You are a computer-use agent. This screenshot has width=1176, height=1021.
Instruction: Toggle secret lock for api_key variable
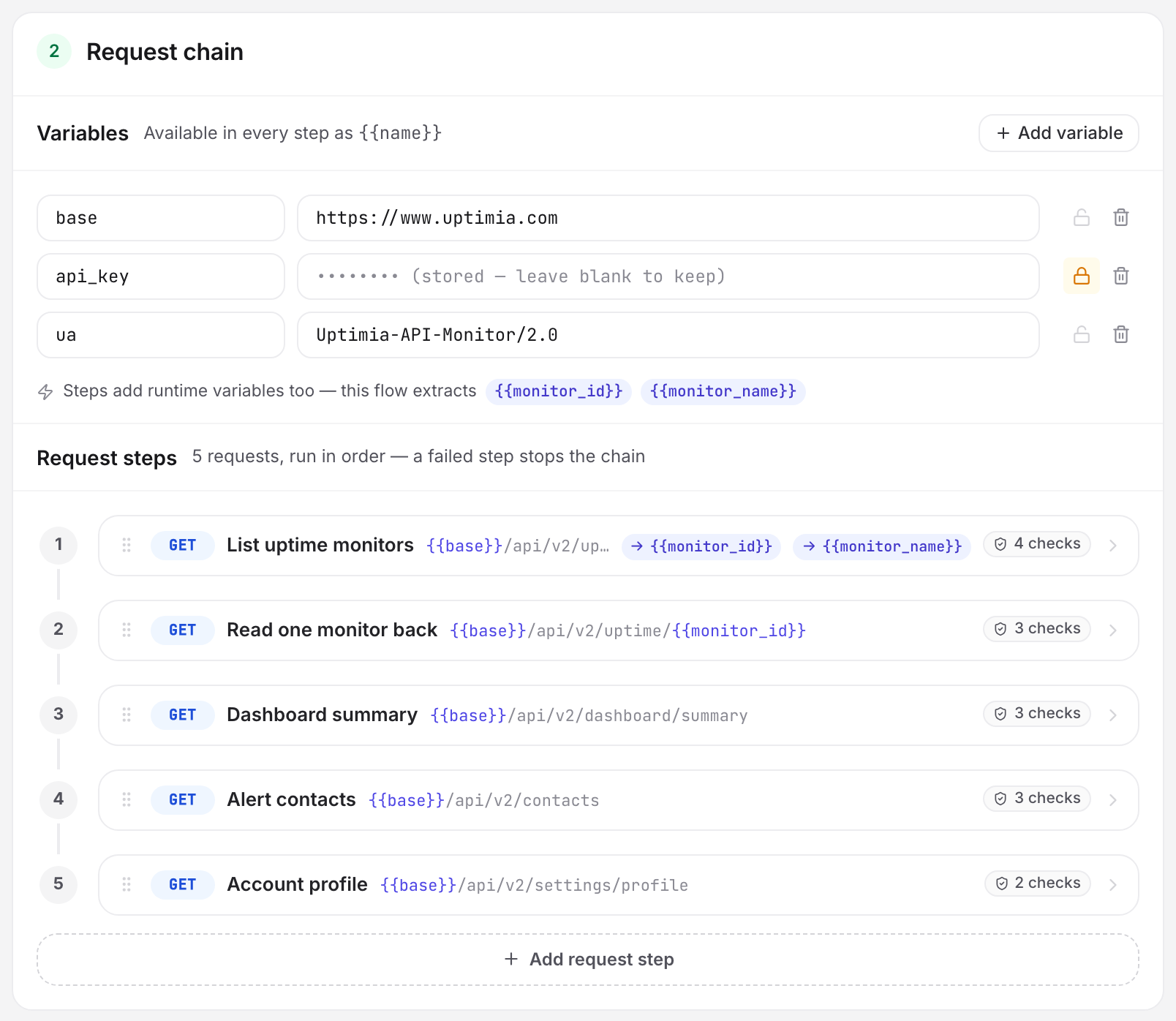[x=1082, y=276]
